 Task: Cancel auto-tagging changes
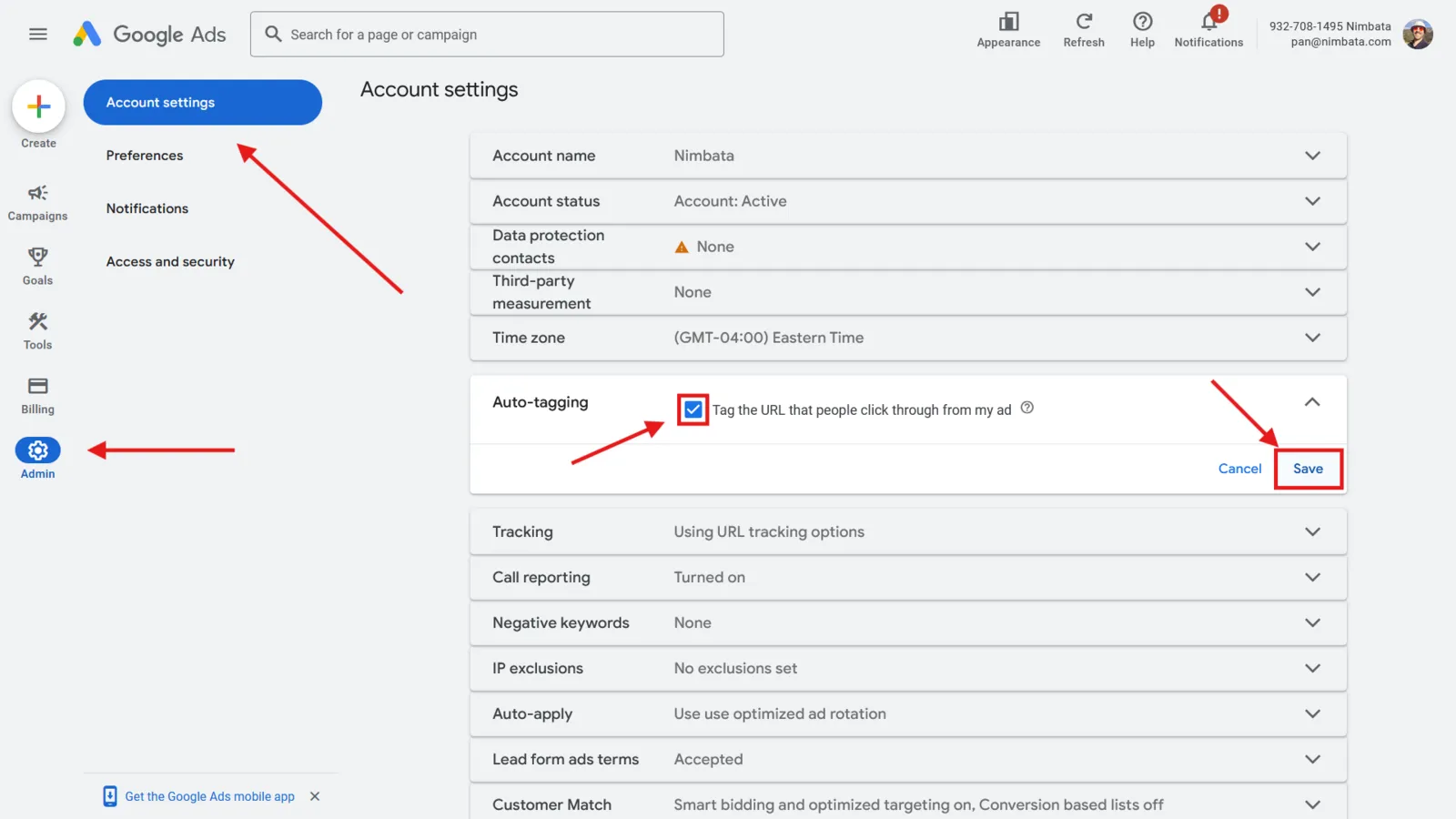1239,469
